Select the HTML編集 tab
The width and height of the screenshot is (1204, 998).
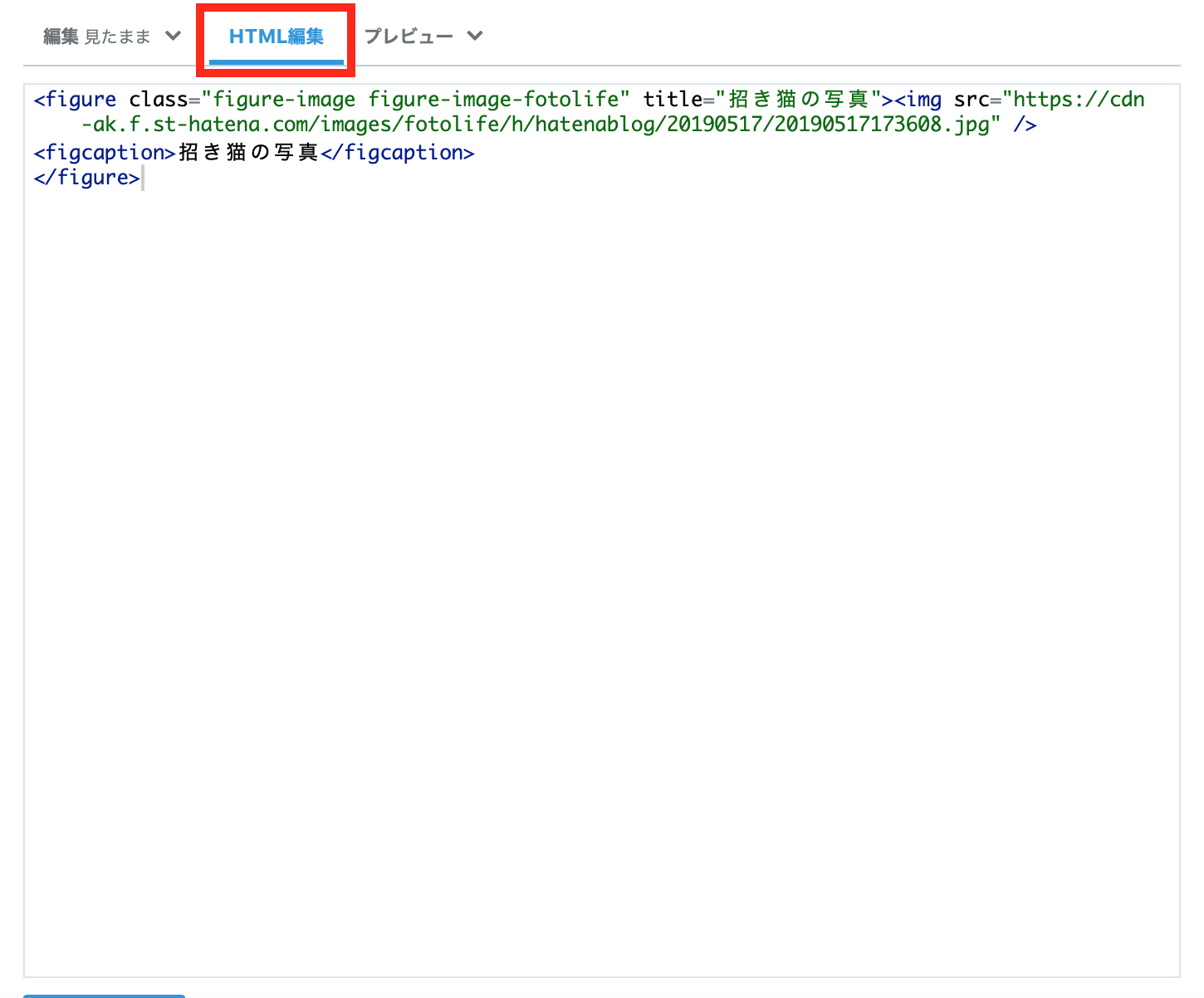(x=277, y=37)
